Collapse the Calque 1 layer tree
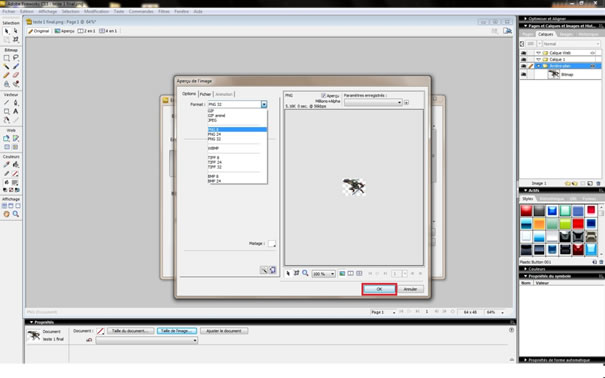This screenshot has width=605, height=378. (x=538, y=59)
